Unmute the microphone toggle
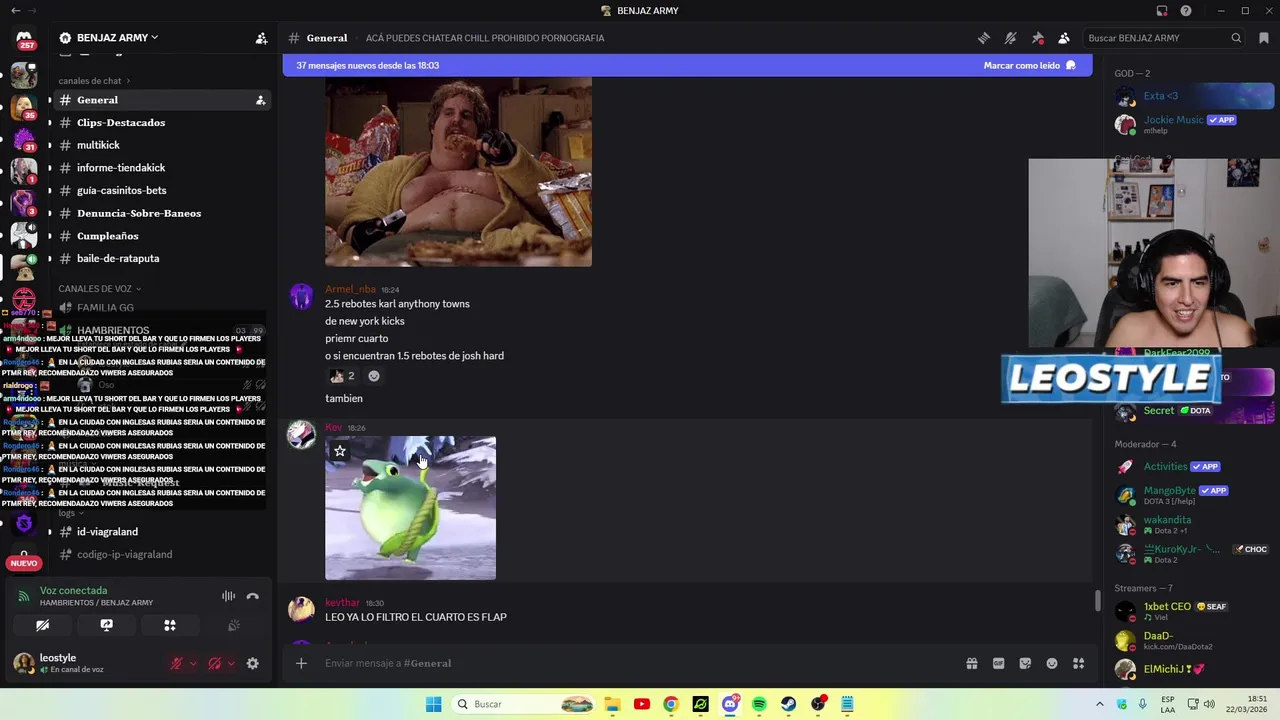This screenshot has height=720, width=1280. [177, 663]
